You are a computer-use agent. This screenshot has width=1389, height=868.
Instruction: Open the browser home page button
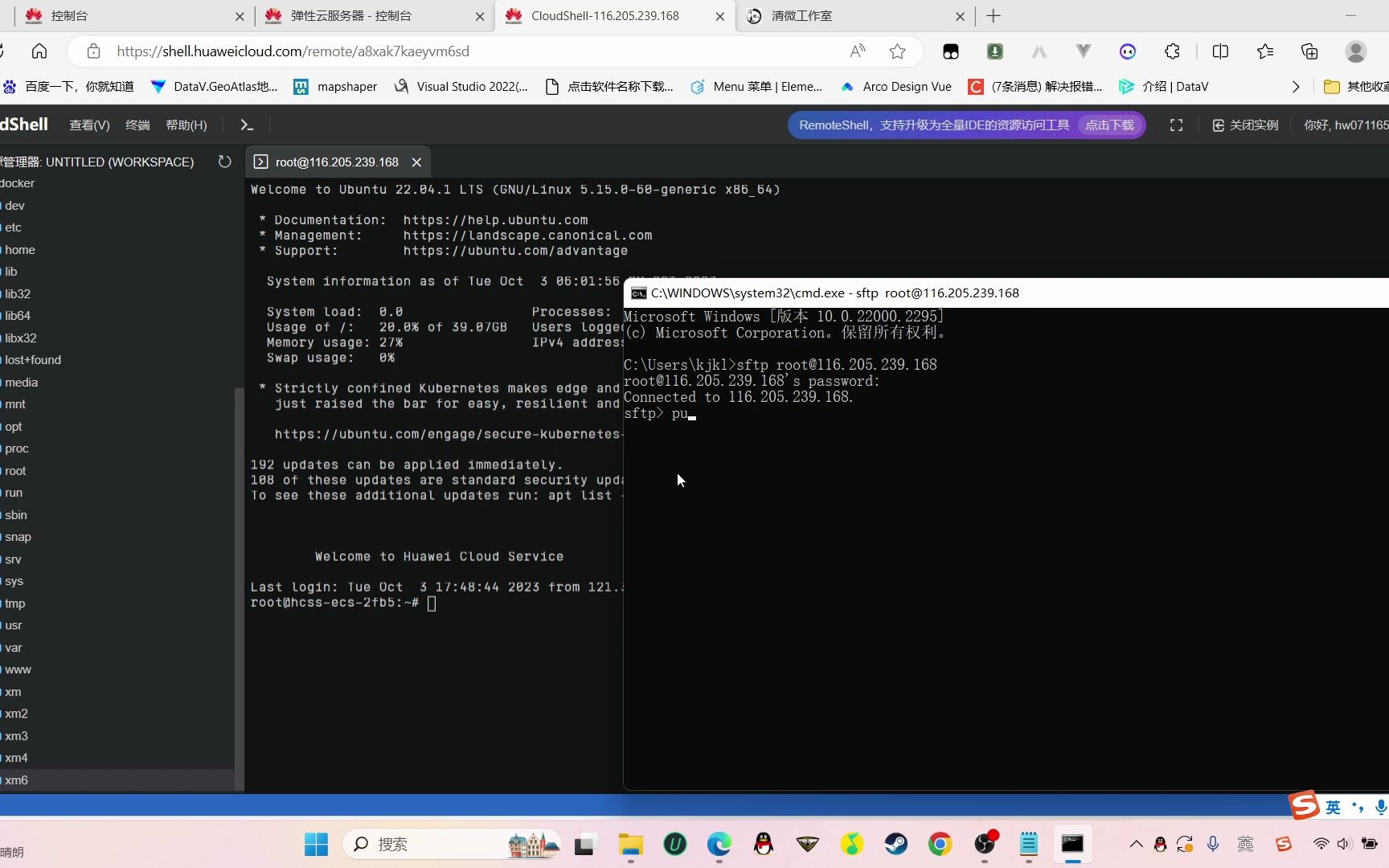39,51
